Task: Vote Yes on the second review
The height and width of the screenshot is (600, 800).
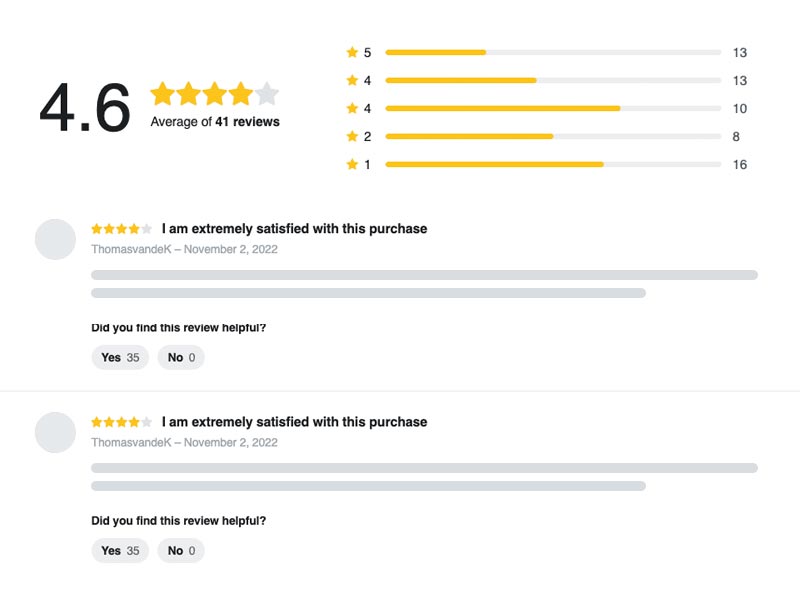Action: click(120, 551)
